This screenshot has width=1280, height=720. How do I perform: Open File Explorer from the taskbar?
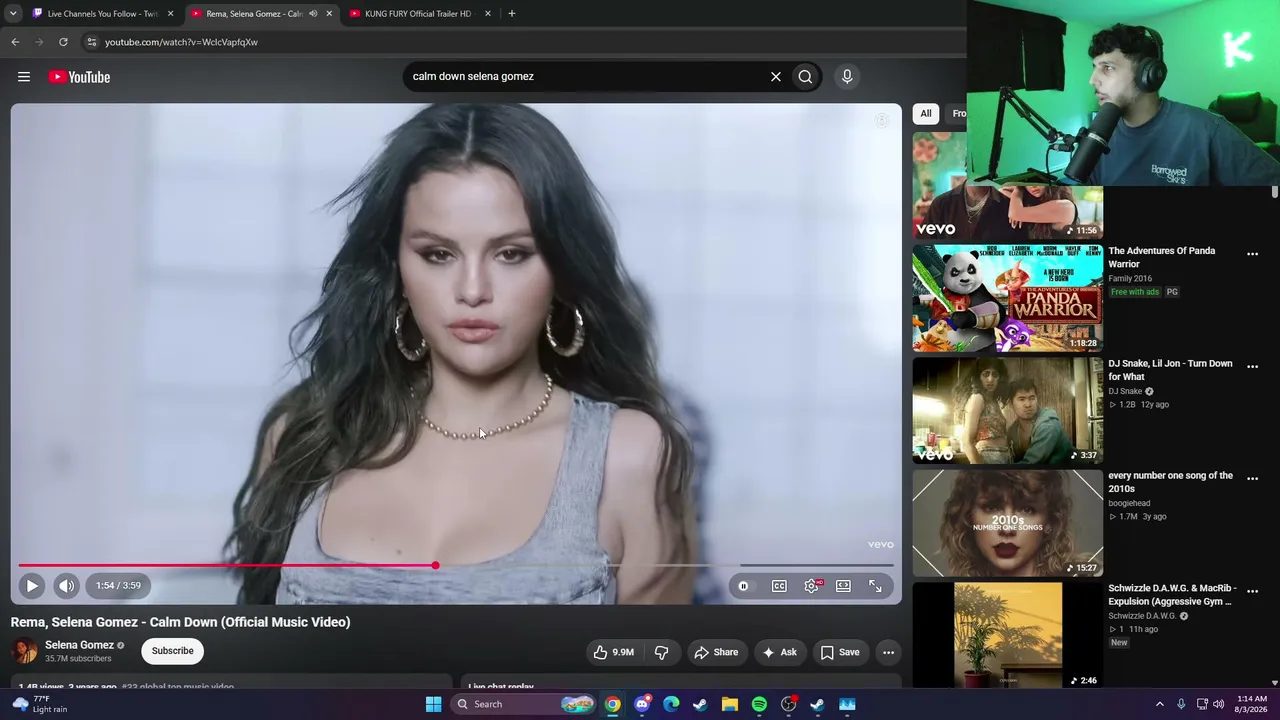(730, 704)
